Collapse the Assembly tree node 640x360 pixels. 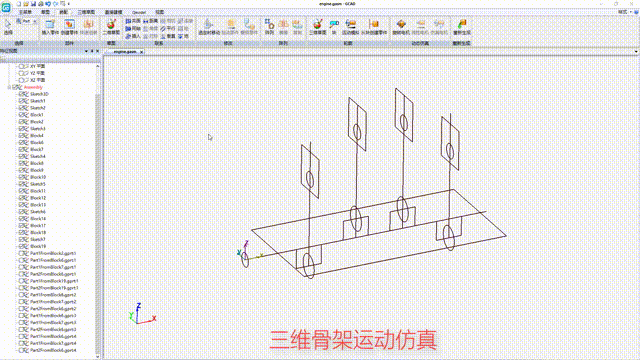coord(9,87)
